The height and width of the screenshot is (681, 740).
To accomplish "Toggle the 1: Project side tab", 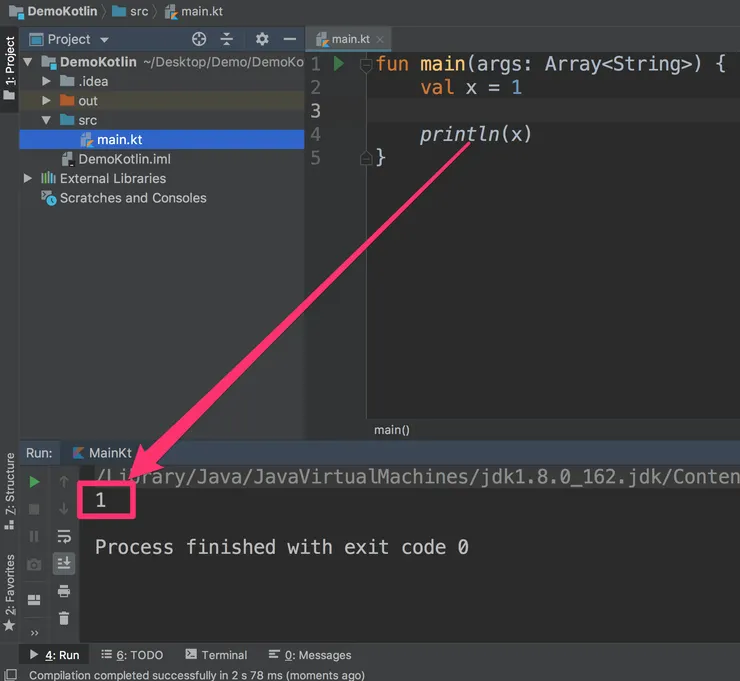I will pyautogui.click(x=9, y=69).
